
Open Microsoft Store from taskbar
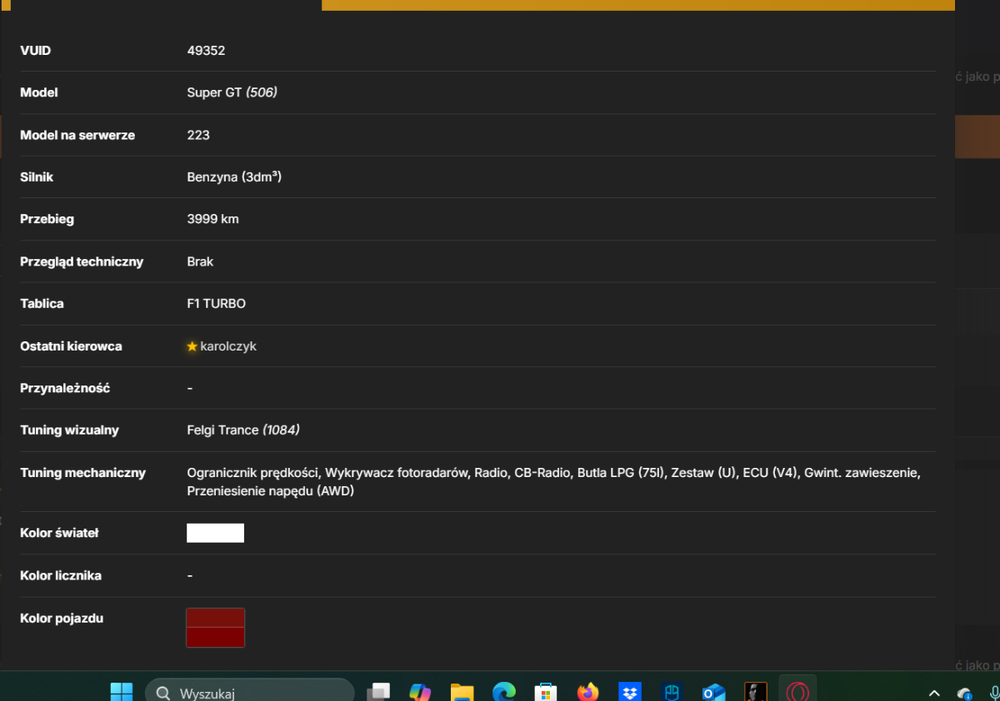[x=546, y=692]
